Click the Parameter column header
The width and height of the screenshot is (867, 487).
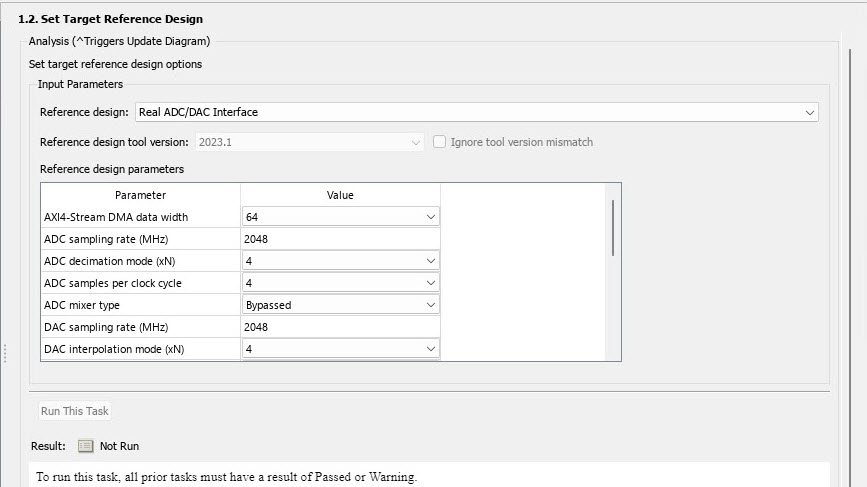click(140, 195)
